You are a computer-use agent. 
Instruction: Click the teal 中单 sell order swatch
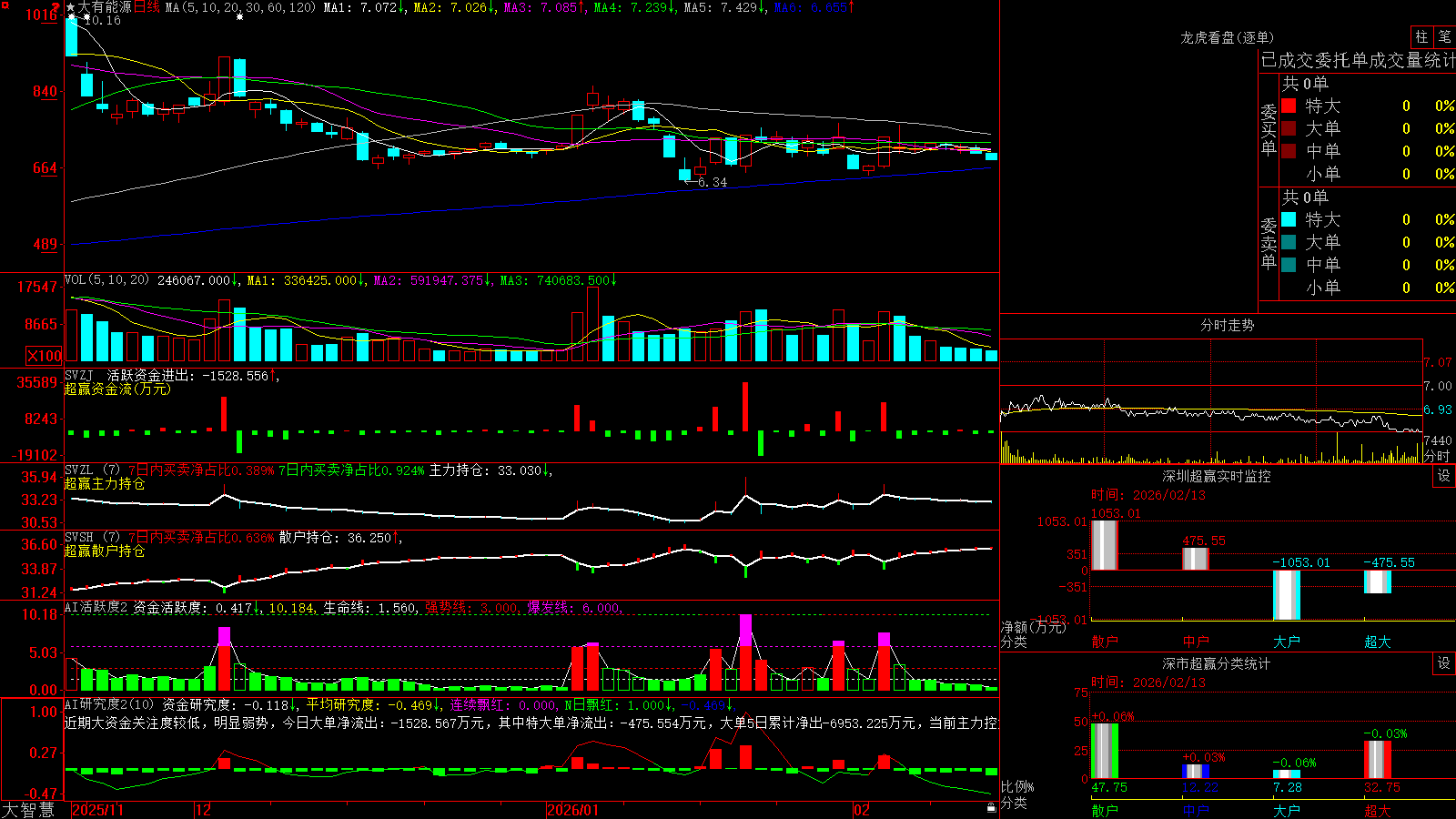pyautogui.click(x=1289, y=265)
